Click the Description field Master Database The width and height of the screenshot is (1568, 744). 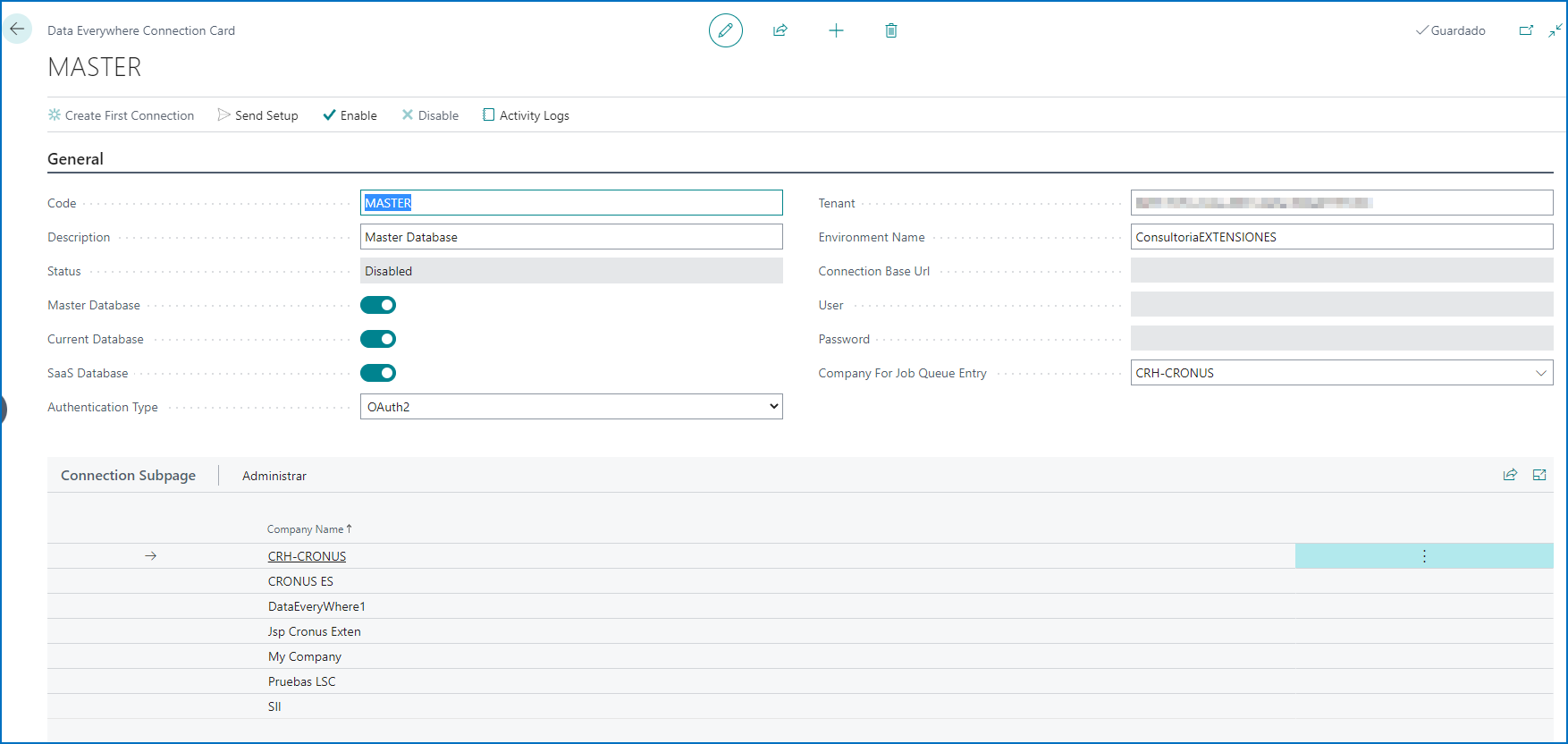(571, 237)
